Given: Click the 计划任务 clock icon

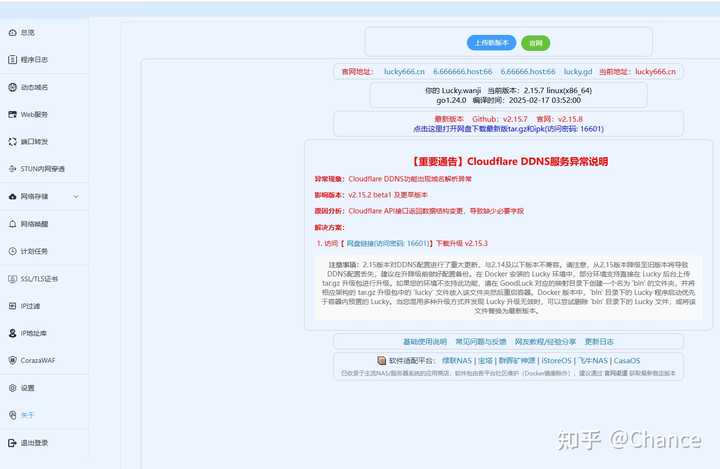Looking at the screenshot, I should tap(12, 251).
